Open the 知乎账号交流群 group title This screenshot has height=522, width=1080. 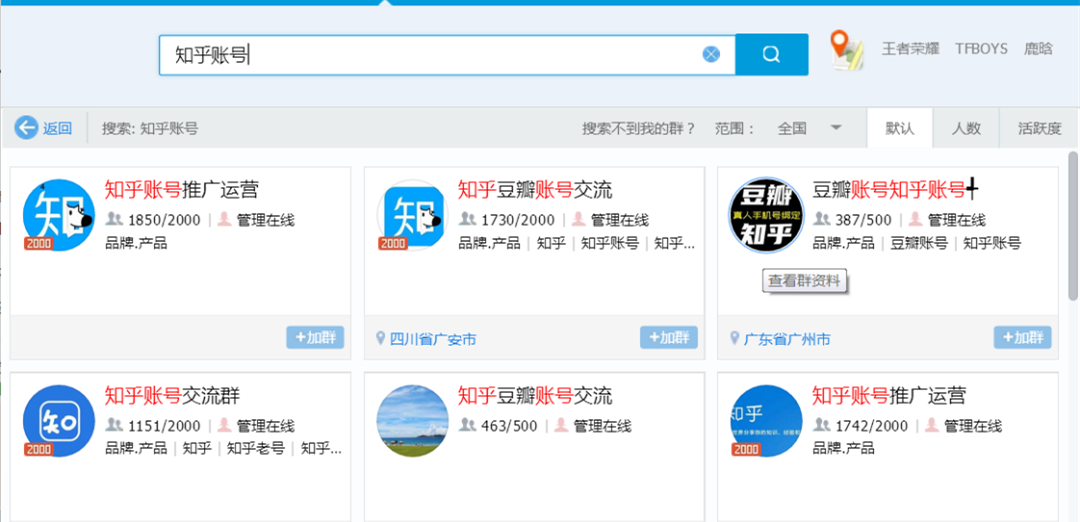click(172, 395)
